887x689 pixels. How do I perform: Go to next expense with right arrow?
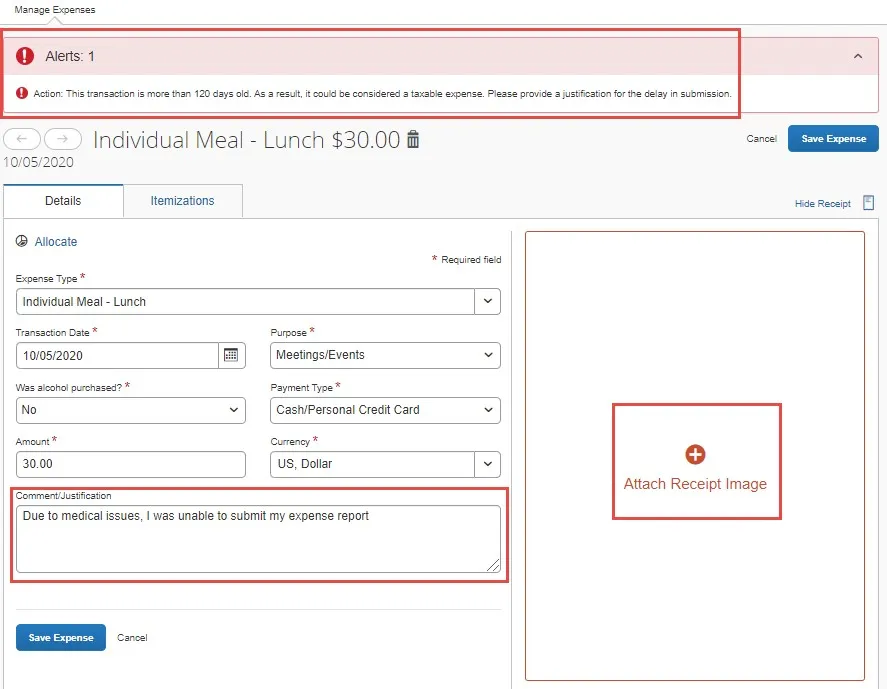pyautogui.click(x=63, y=139)
